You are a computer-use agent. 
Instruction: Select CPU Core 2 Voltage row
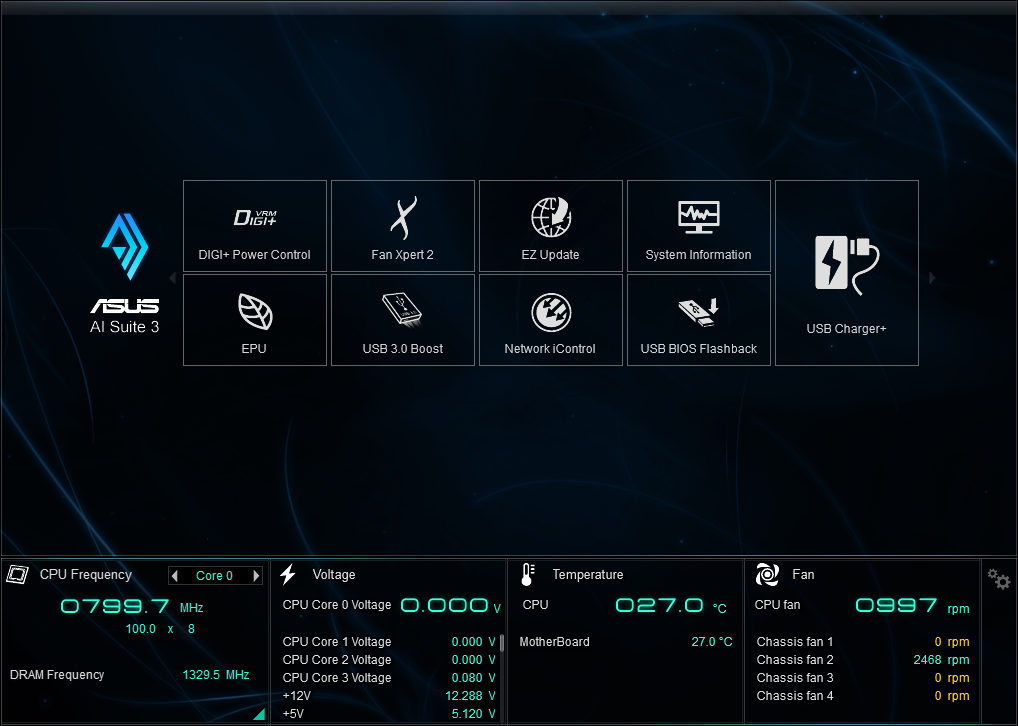(389, 660)
